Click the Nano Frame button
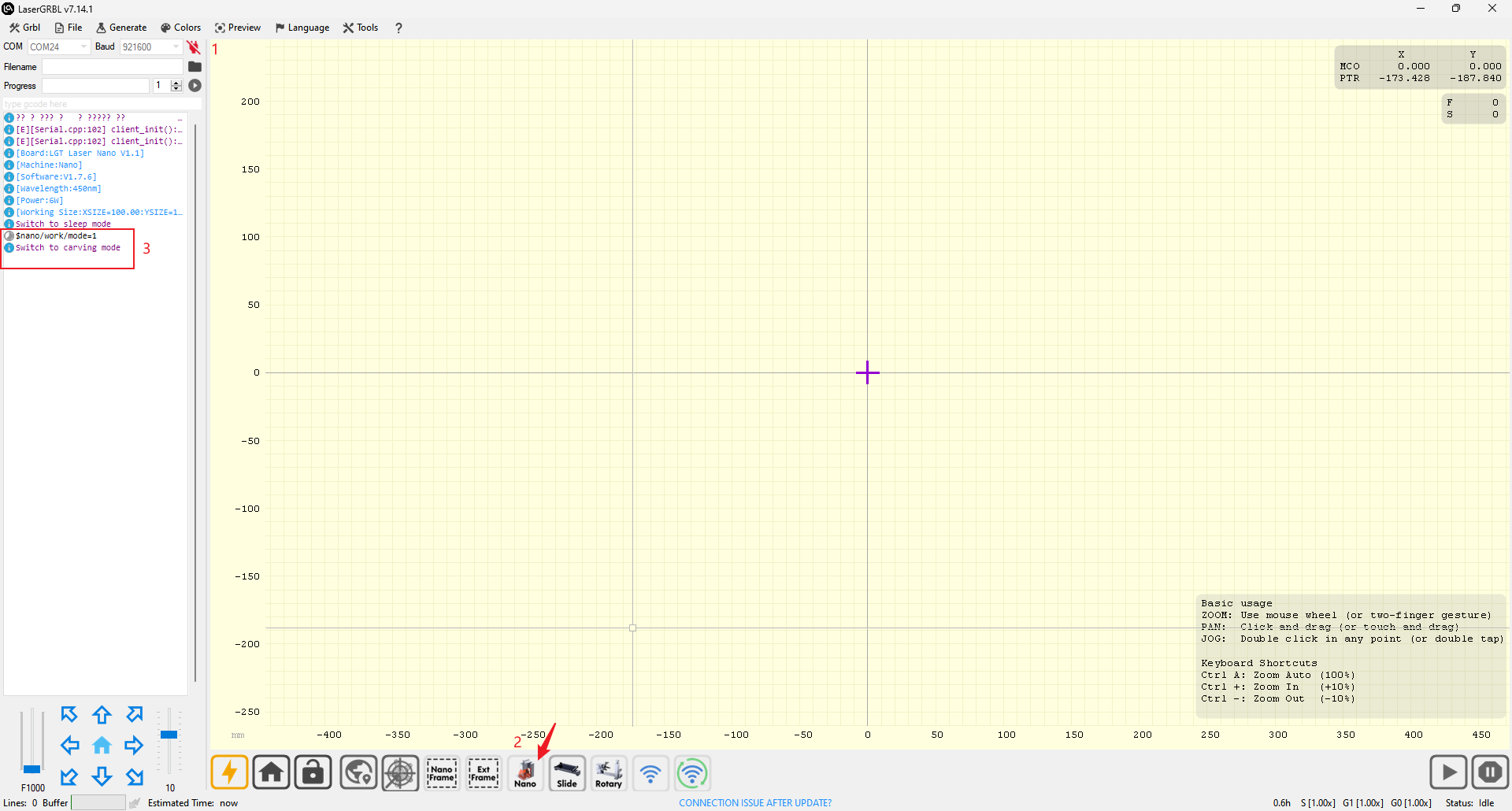The image size is (1512, 811). click(442, 773)
